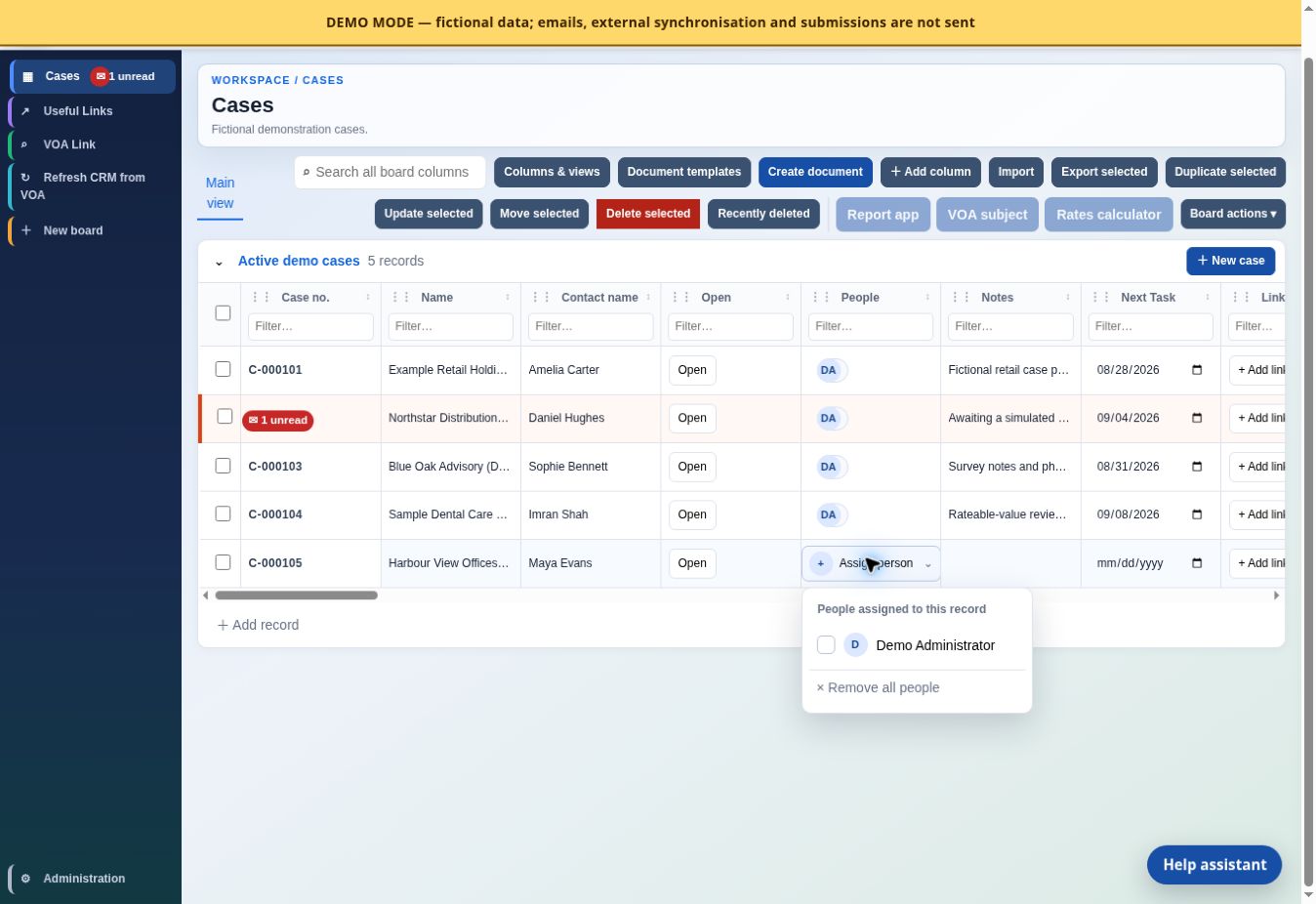Open the calendar picker for date 08/31/2026
The width and height of the screenshot is (1316, 904).
point(1197,467)
